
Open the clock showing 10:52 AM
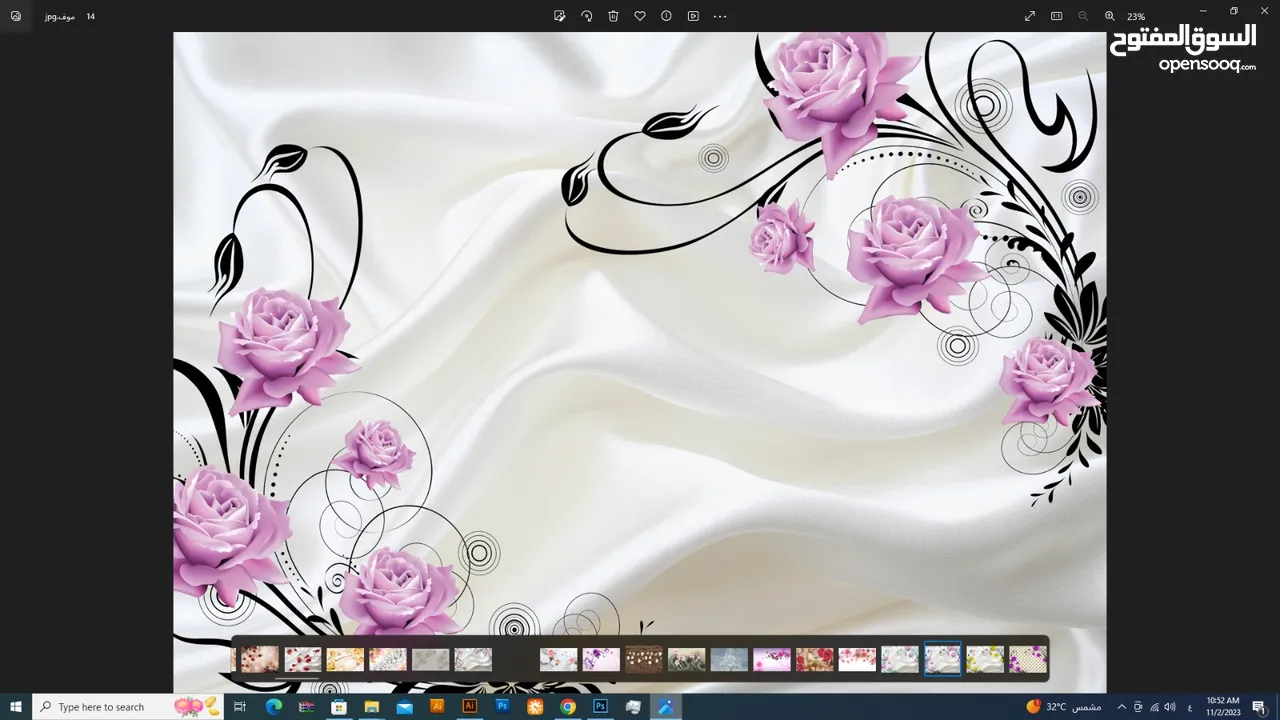point(1223,707)
